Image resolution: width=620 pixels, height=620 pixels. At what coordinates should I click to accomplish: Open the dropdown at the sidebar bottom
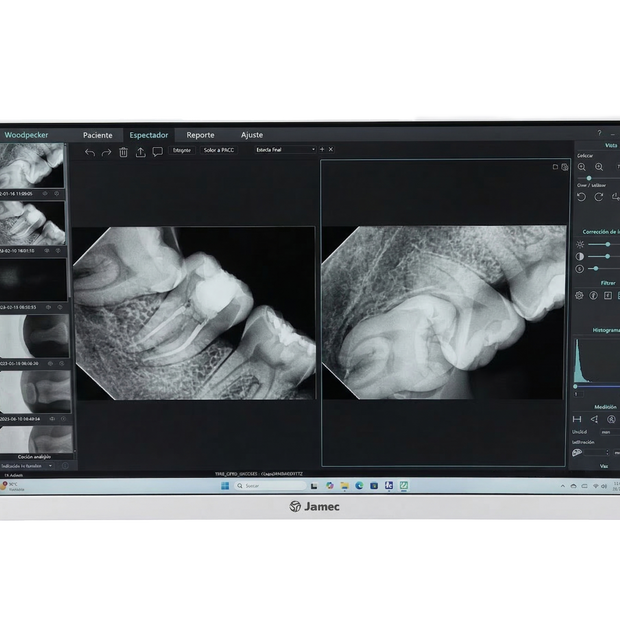[x=27, y=466]
